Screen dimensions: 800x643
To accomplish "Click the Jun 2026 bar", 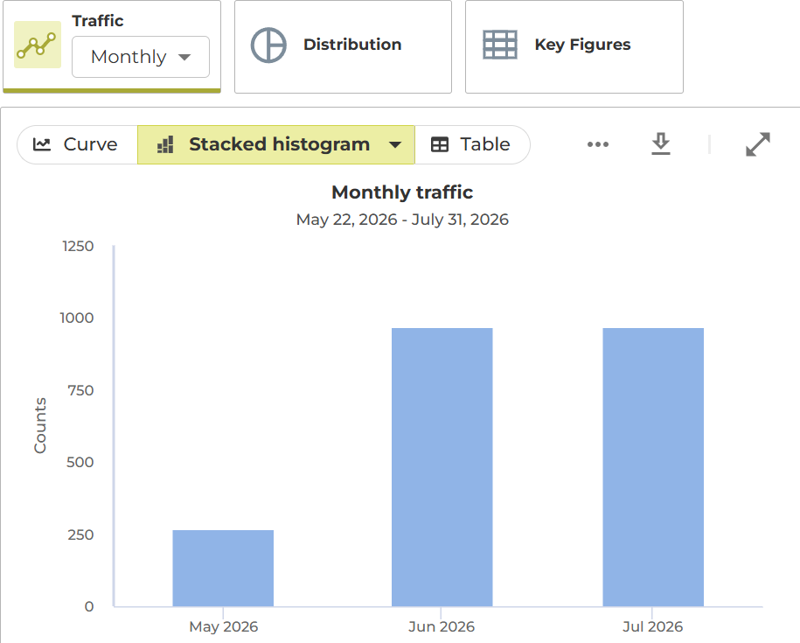I will (x=442, y=467).
